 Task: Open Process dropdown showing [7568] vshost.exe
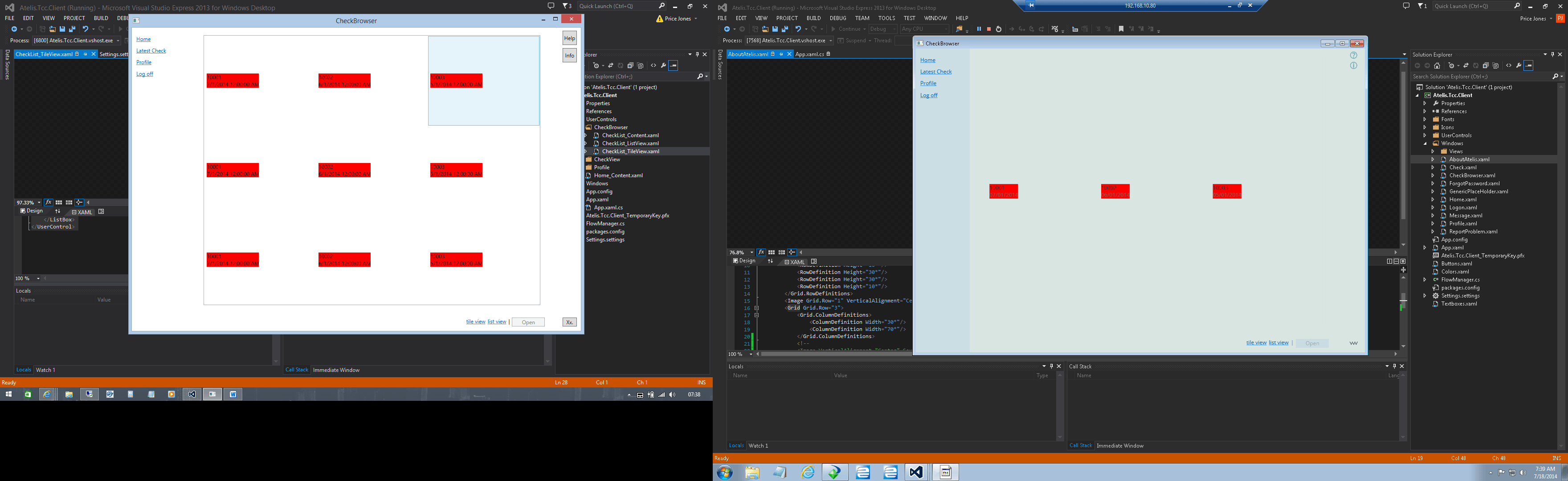[x=789, y=41]
